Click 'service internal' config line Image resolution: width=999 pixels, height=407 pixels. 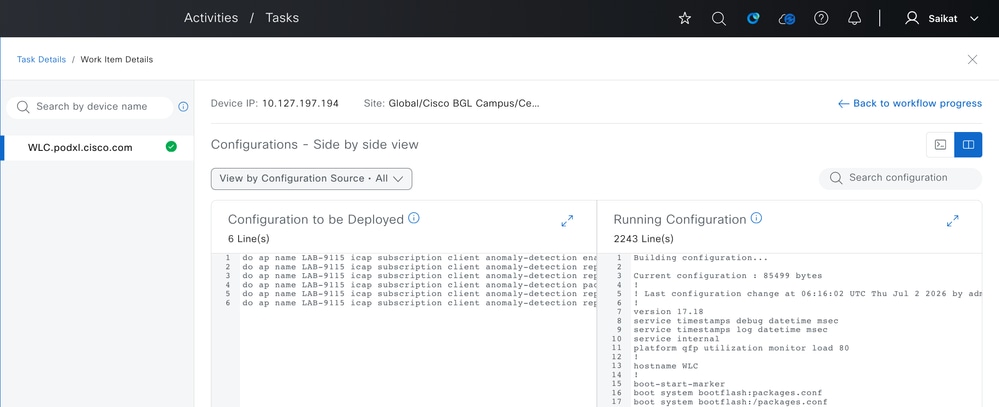pyautogui.click(x=677, y=339)
